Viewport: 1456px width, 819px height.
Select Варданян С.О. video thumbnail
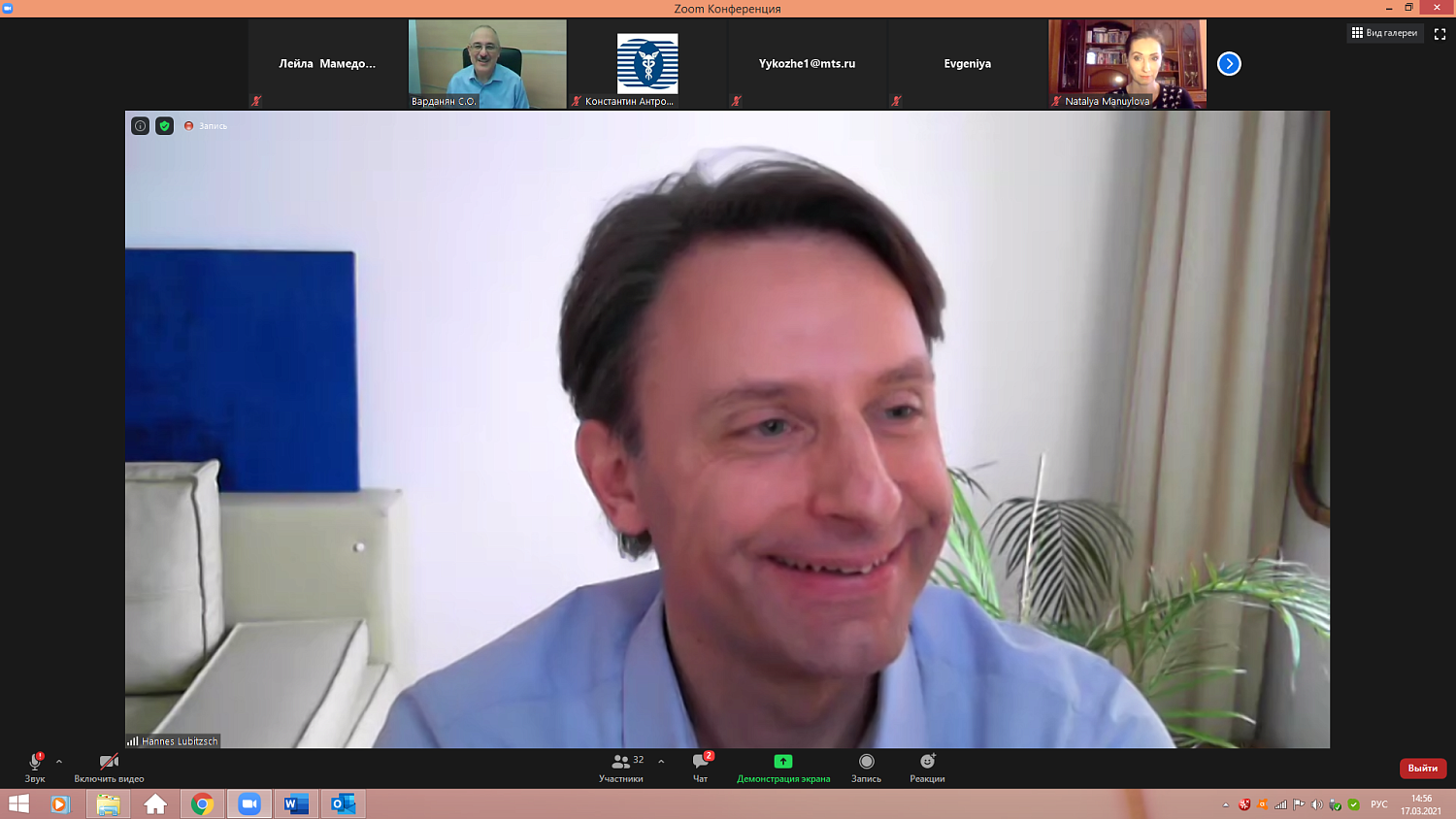click(x=487, y=64)
